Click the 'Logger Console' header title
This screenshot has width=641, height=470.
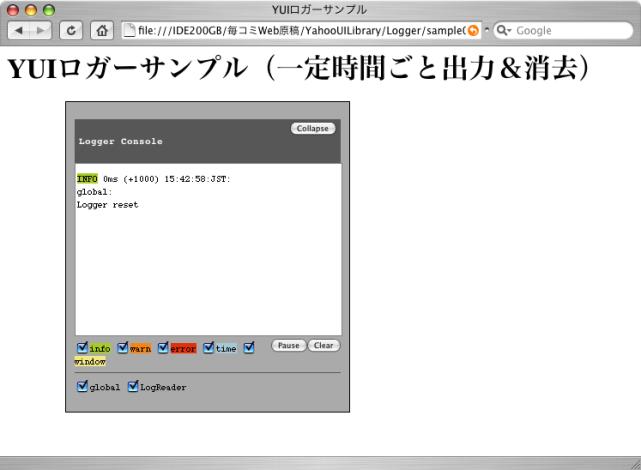coord(121,141)
